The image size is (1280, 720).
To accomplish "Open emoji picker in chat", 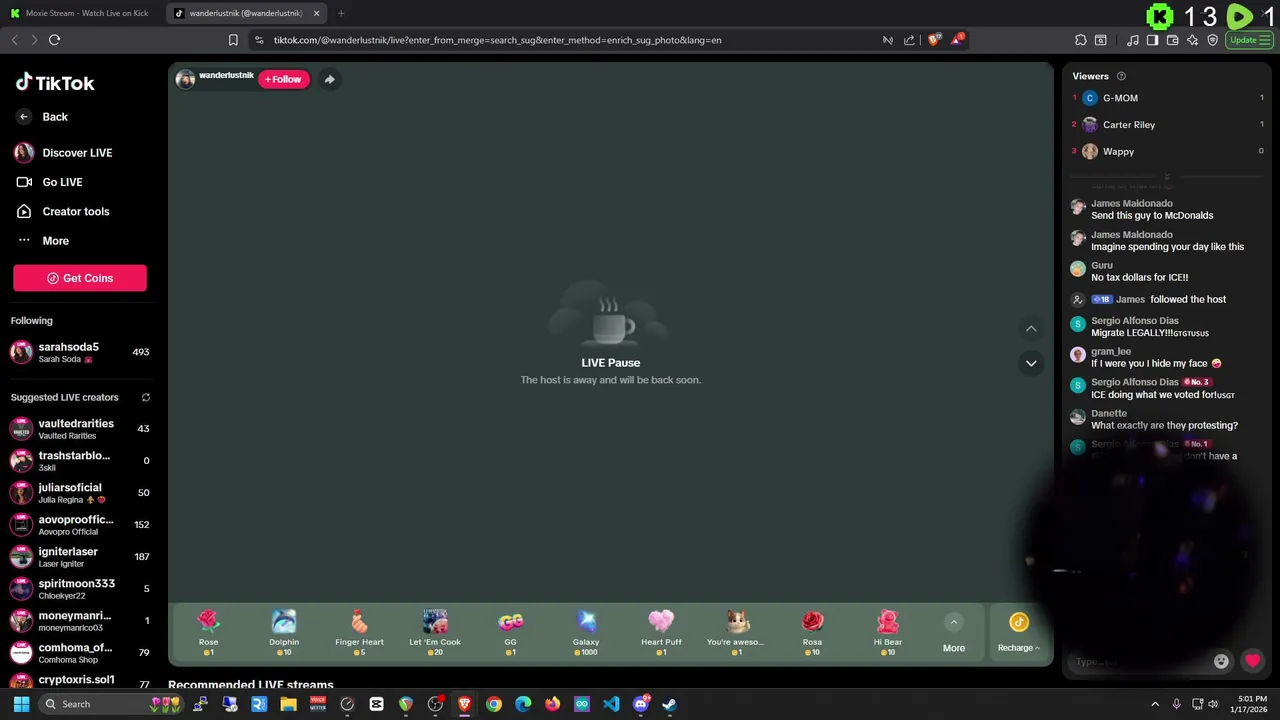I will click(x=1221, y=661).
